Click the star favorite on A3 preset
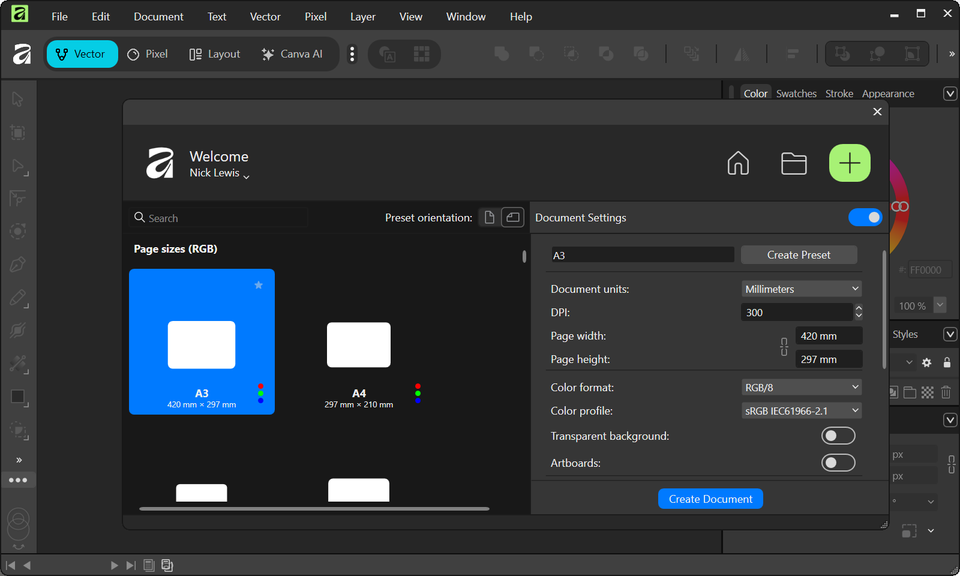The image size is (960, 576). coord(258,285)
